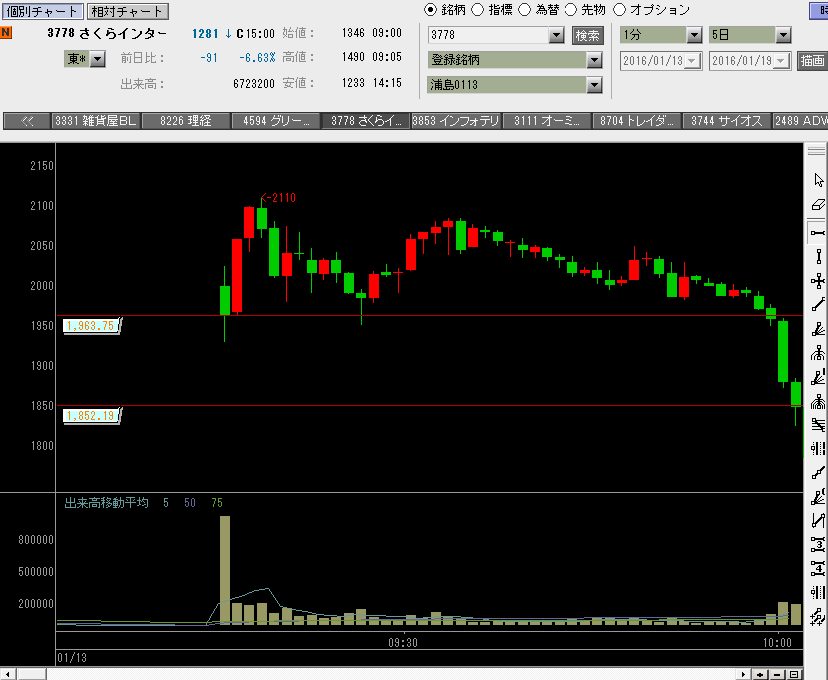Select the horizontal line drawing tool

(818, 233)
